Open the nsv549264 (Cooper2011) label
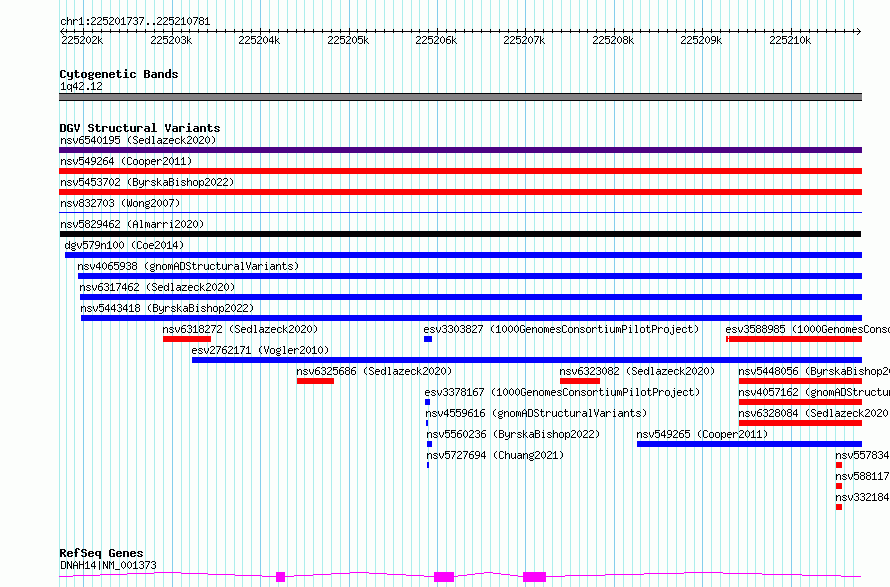The width and height of the screenshot is (890, 587). point(126,161)
